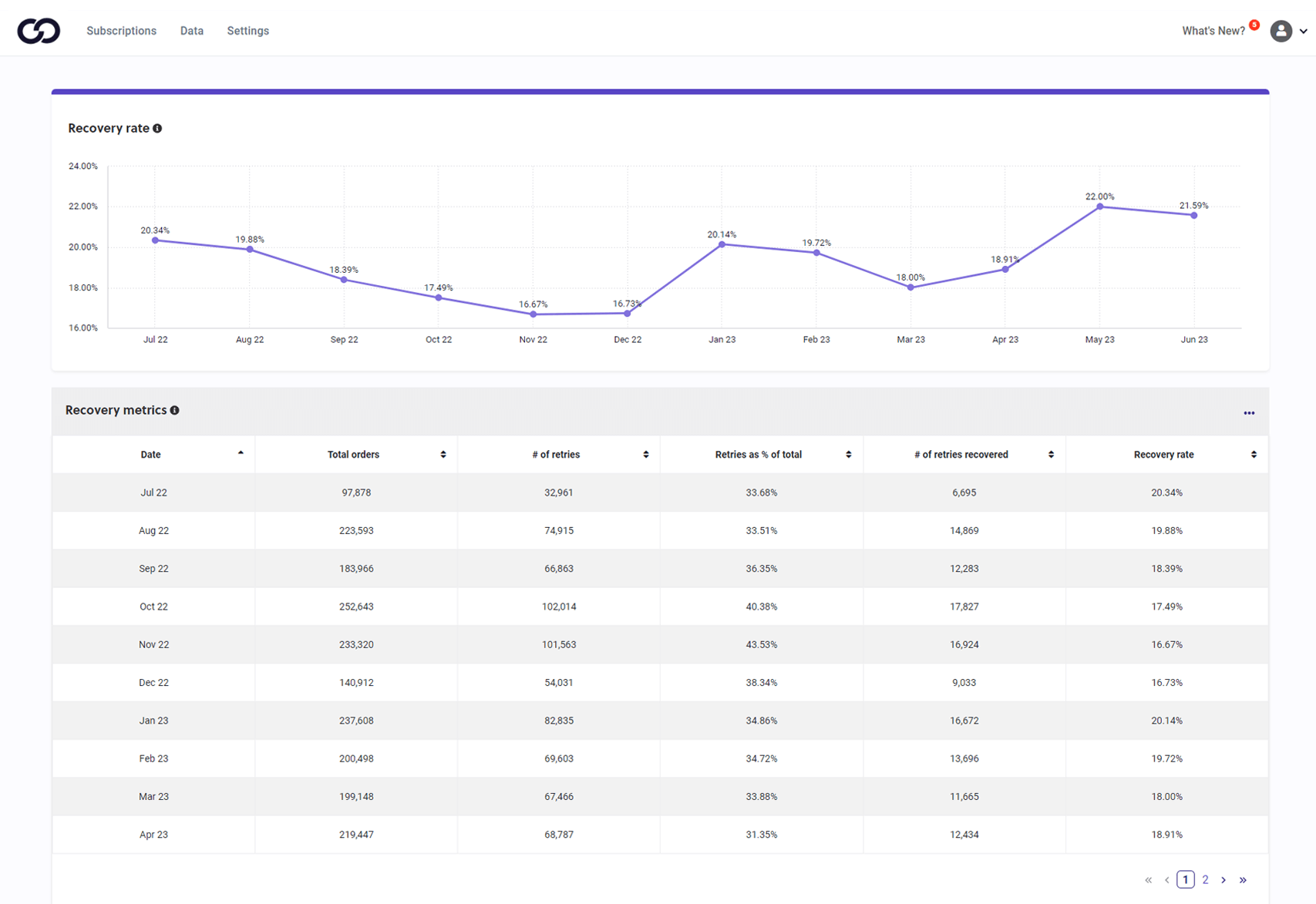Viewport: 1316px width, 904px height.
Task: Sort by the Recovery rate column
Action: pyautogui.click(x=1254, y=455)
